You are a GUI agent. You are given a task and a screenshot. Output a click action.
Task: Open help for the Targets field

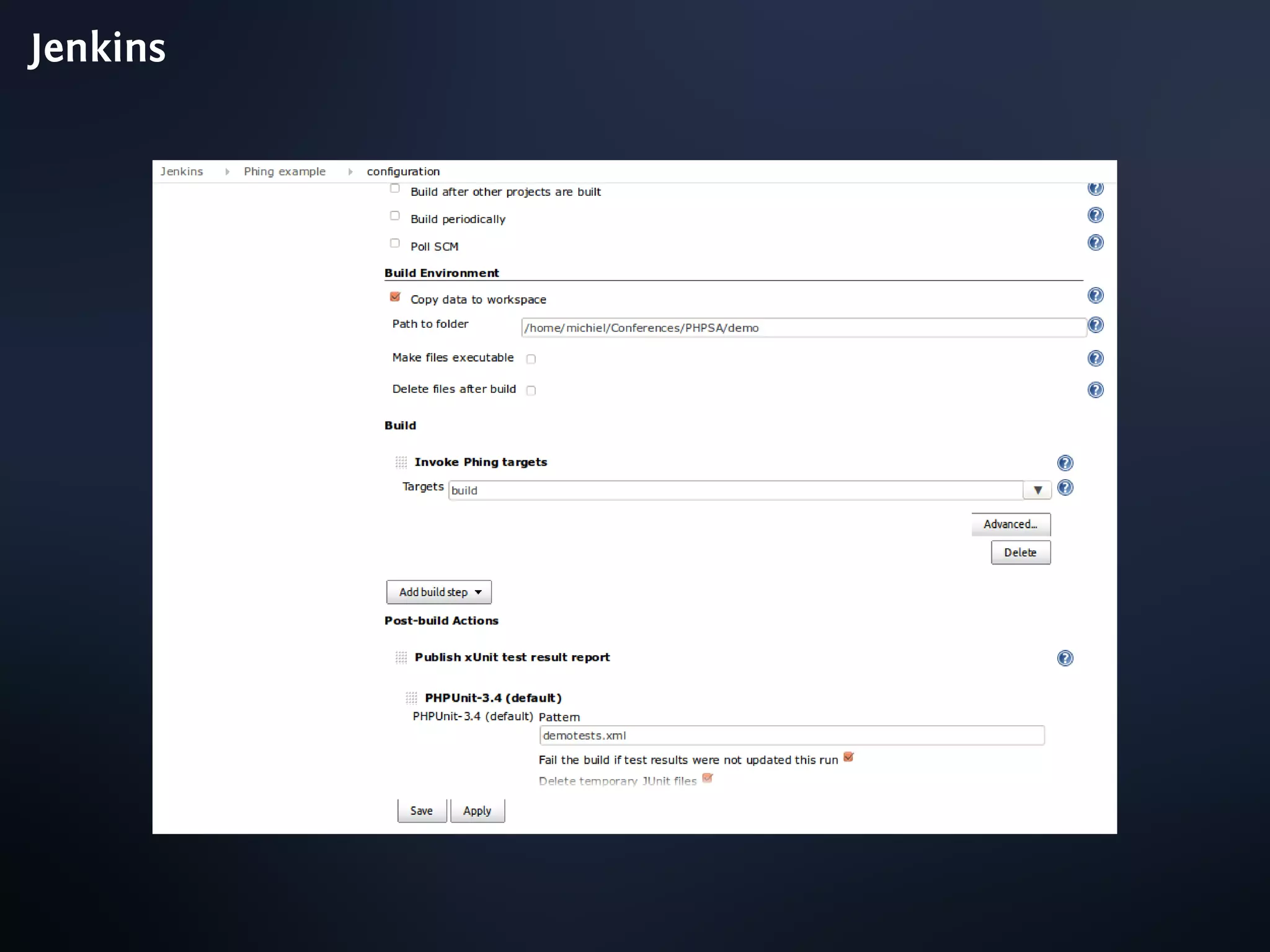pyautogui.click(x=1065, y=488)
